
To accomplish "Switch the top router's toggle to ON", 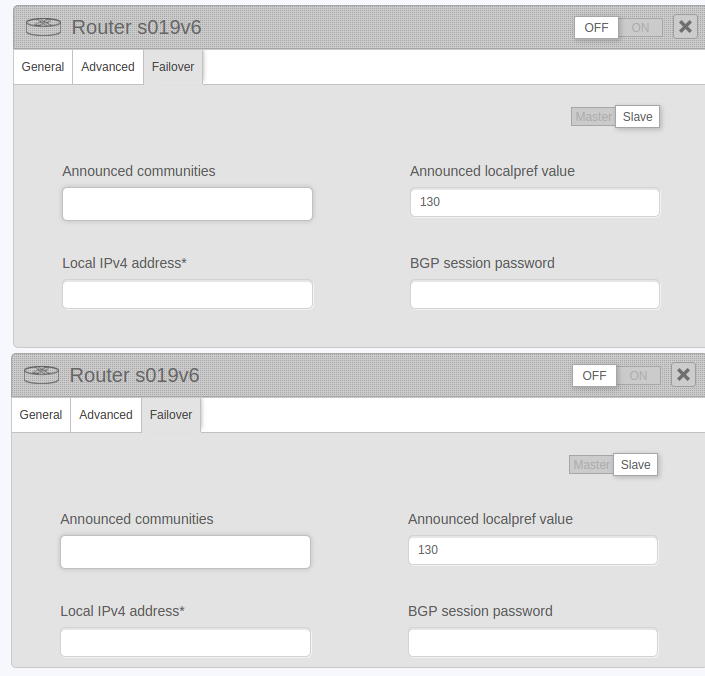I will 640,27.
